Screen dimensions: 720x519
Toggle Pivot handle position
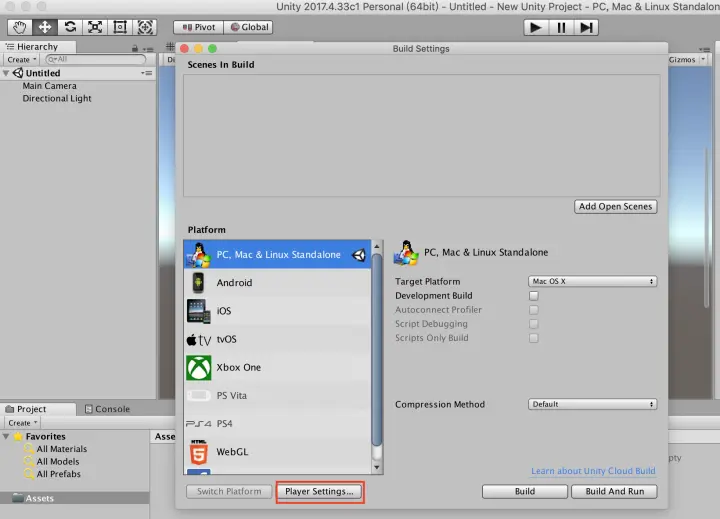(x=198, y=27)
